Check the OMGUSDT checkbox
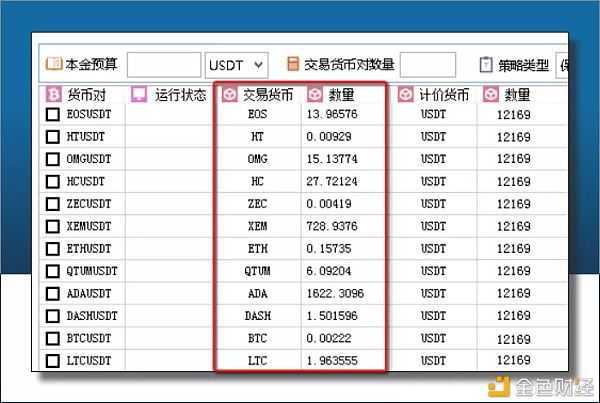 [x=53, y=159]
